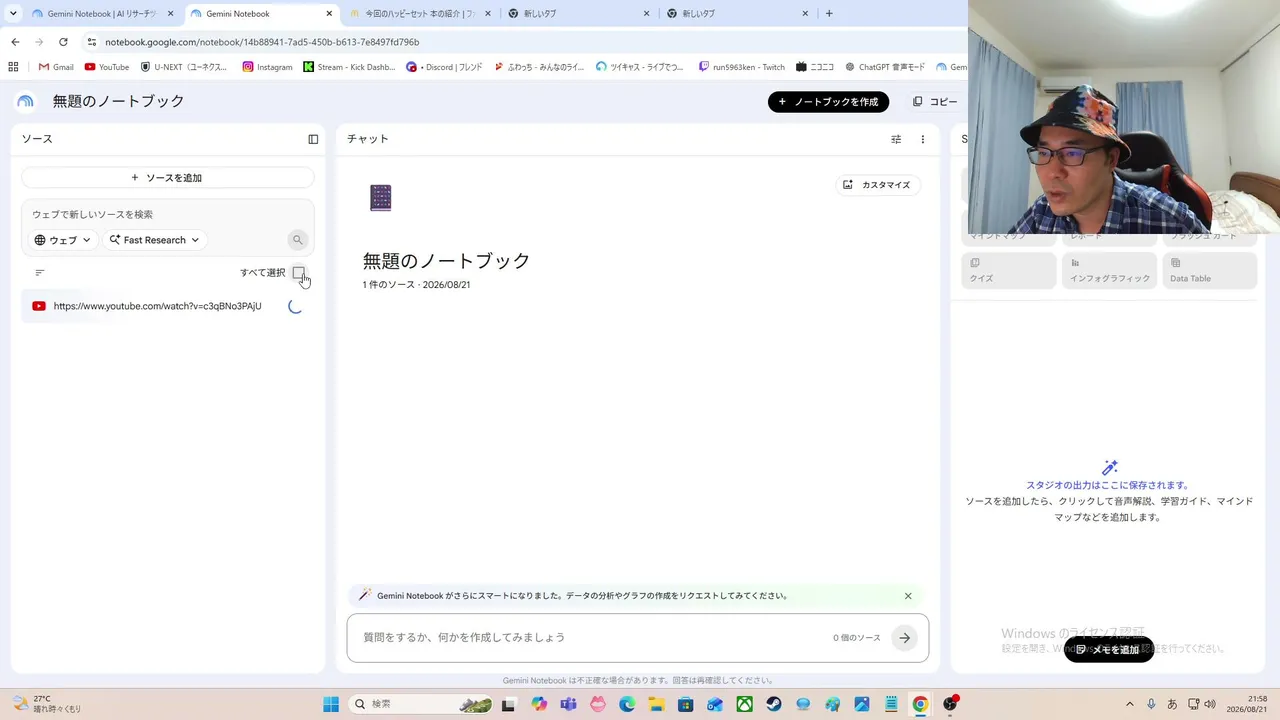Click the ノートブックを作成 button
This screenshot has height=720, width=1280.
point(828,102)
